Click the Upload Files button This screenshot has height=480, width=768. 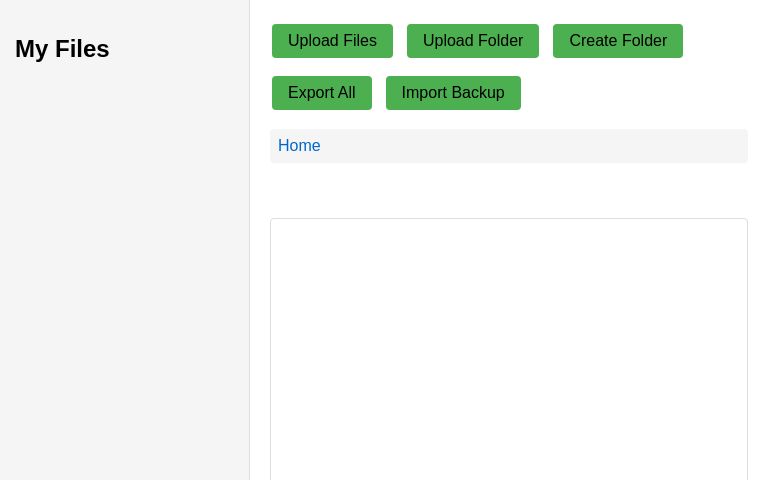(x=332, y=41)
